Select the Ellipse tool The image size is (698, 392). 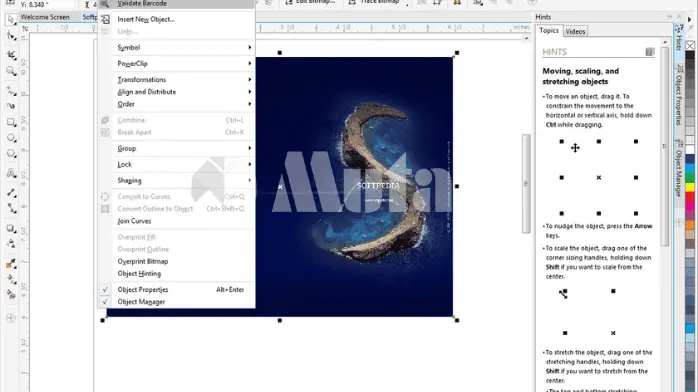pos(11,138)
